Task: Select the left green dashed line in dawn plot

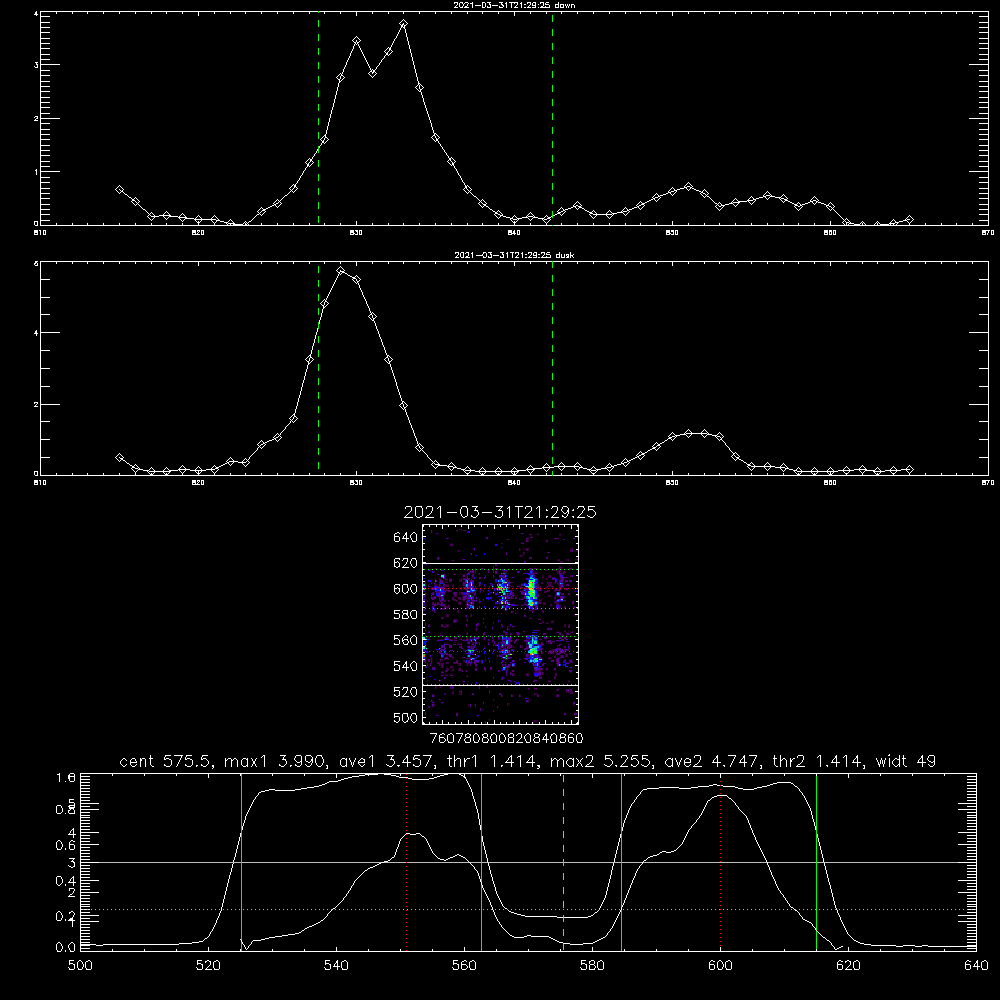Action: tap(318, 118)
